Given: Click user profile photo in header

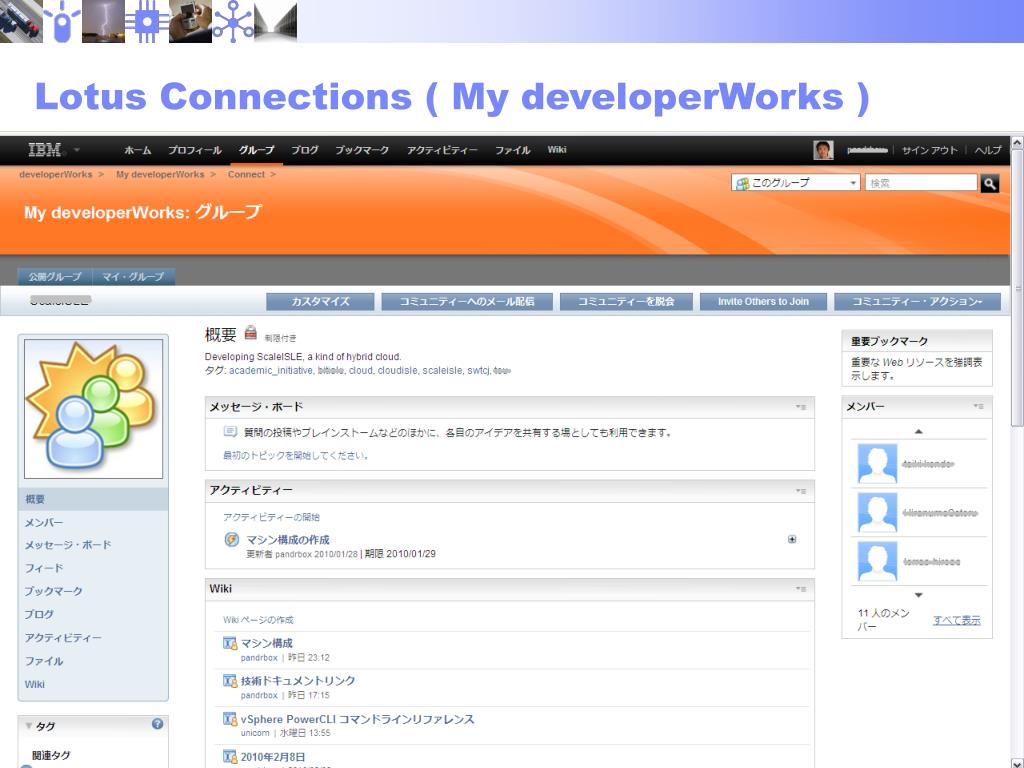Looking at the screenshot, I should (824, 150).
